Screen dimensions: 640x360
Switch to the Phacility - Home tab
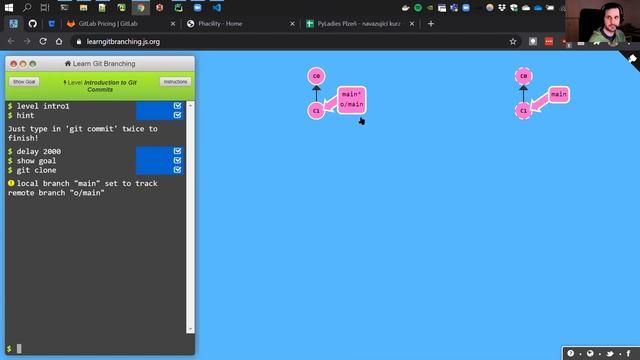241,24
